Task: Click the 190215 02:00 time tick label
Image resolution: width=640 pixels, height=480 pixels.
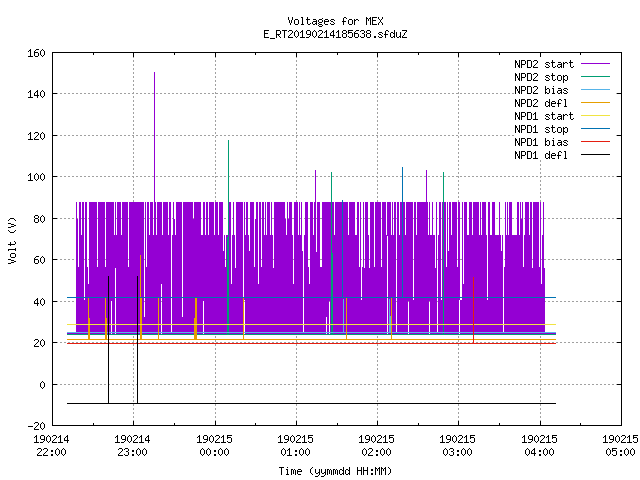Action: 376,446
